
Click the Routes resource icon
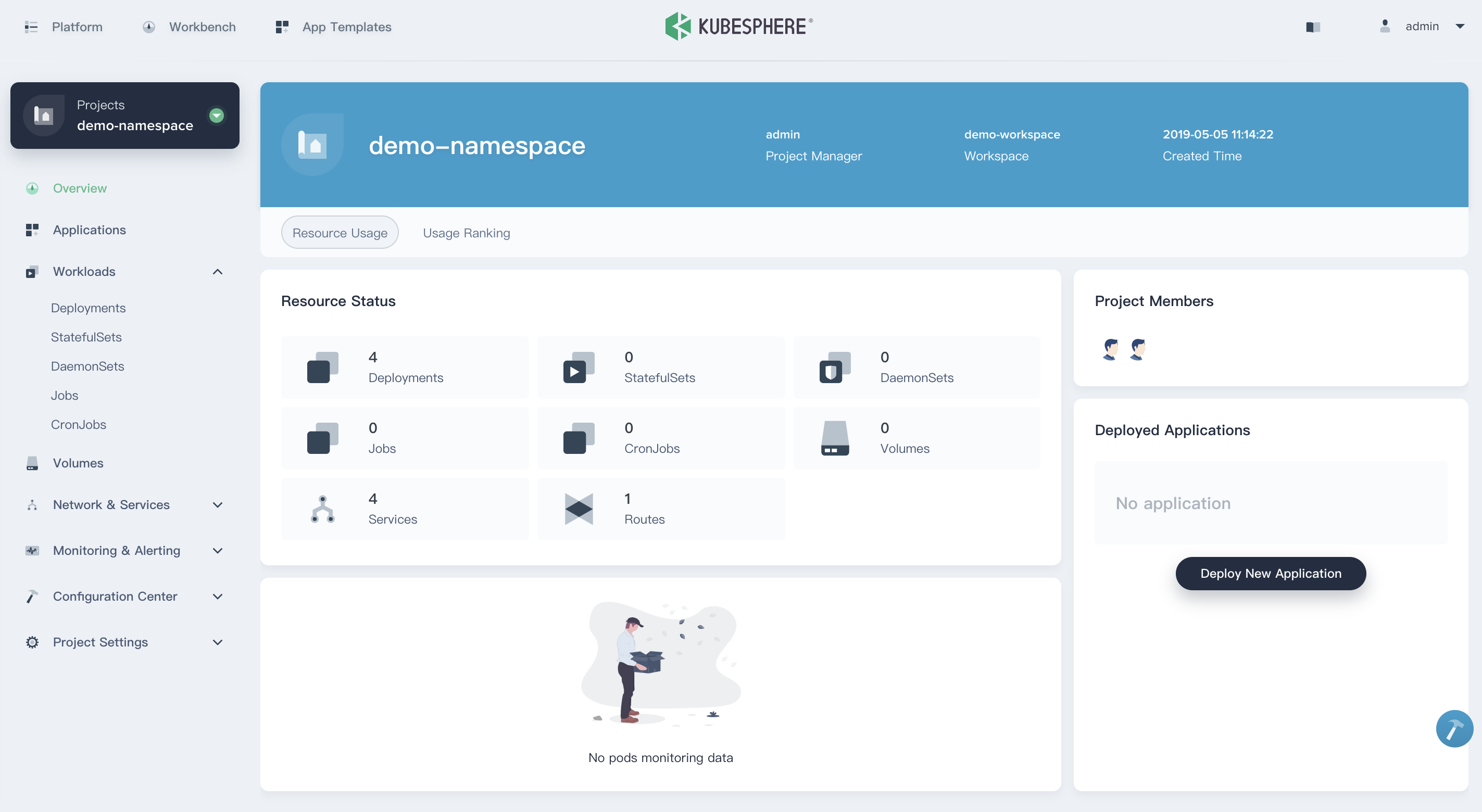[x=578, y=509]
